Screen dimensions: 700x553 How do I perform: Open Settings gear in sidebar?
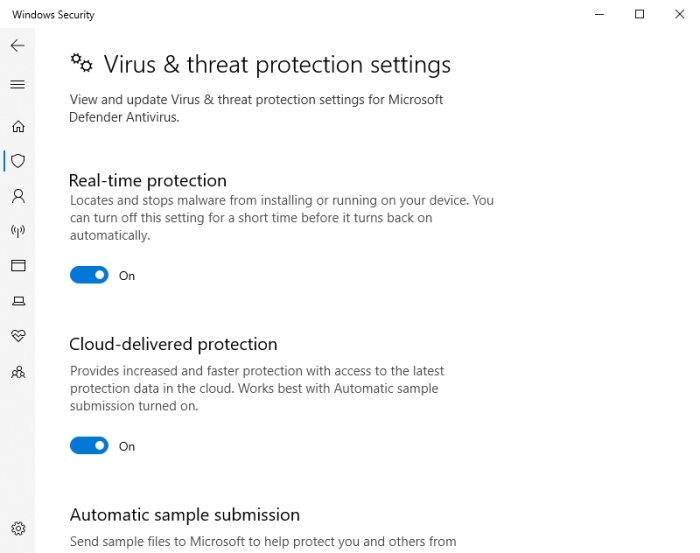(x=18, y=528)
